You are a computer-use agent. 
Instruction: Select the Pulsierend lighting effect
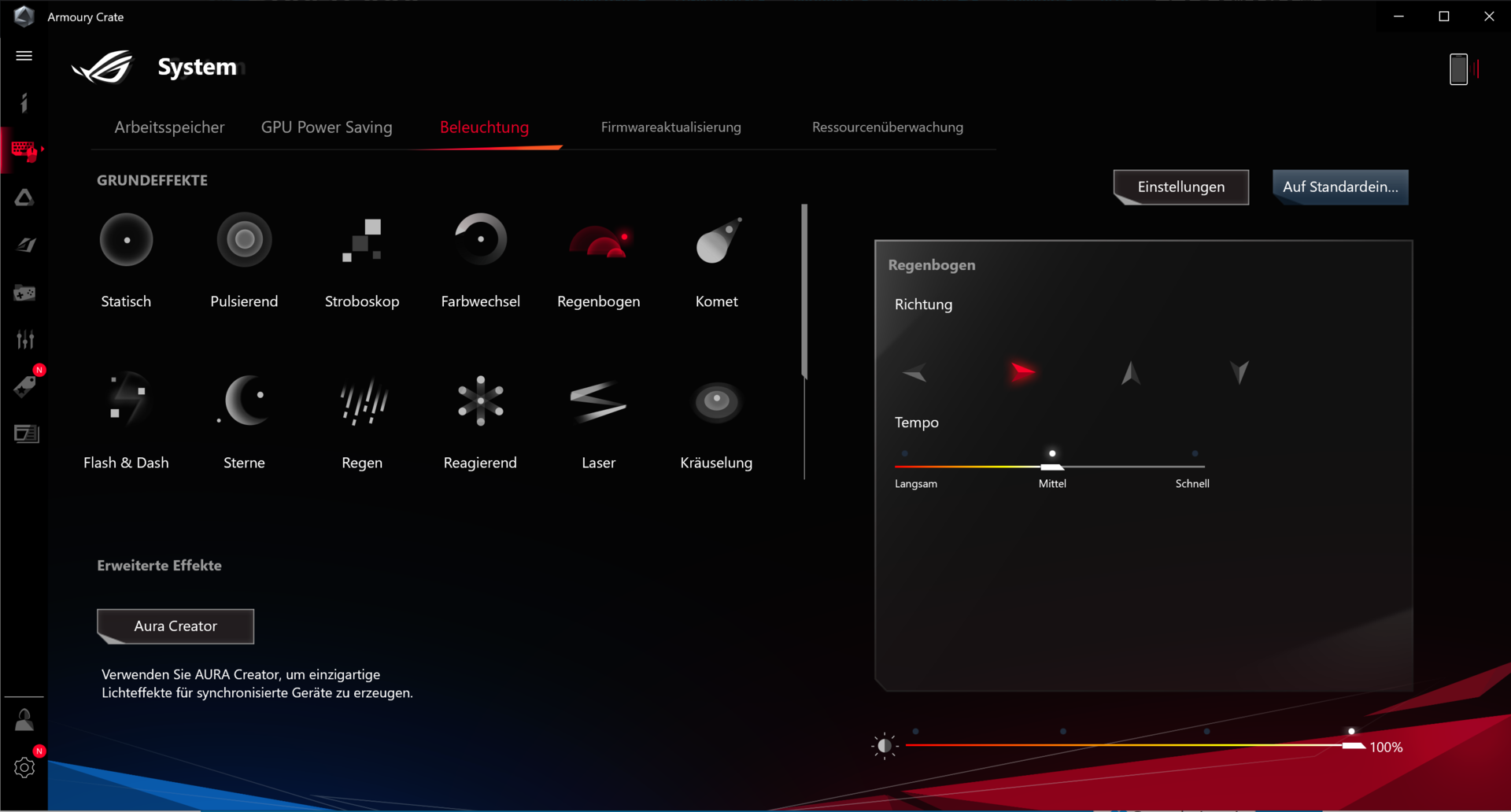click(244, 260)
